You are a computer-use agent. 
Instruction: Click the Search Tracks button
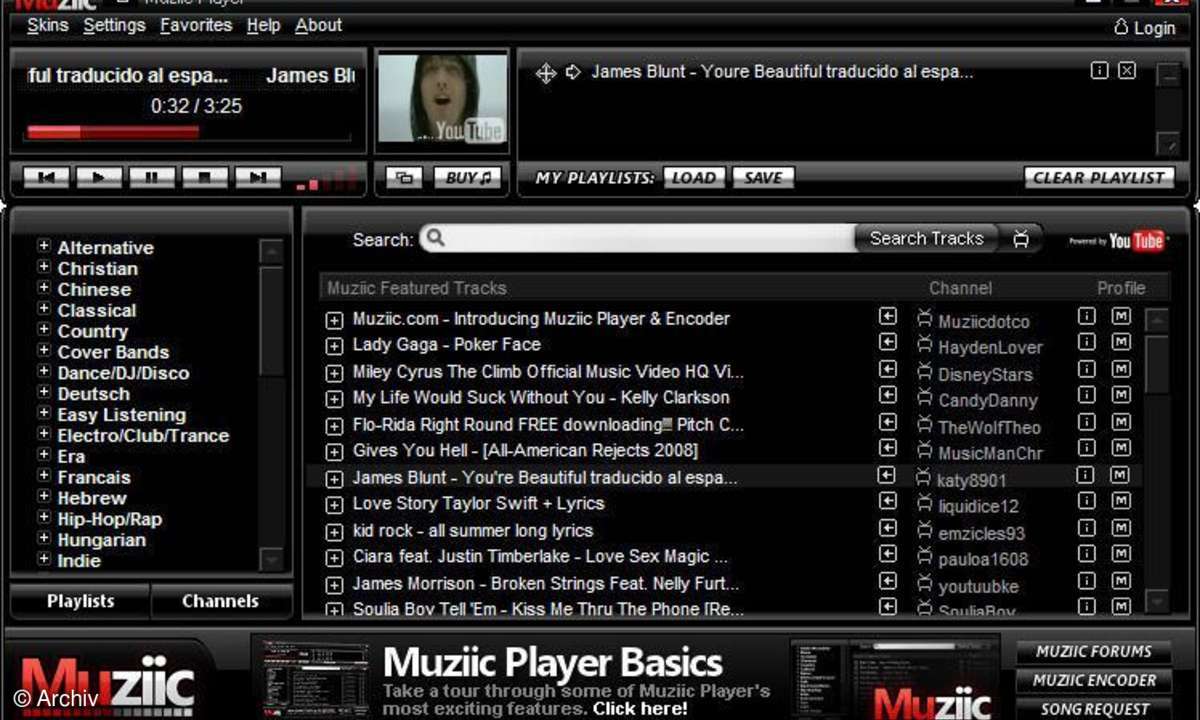[x=927, y=238]
